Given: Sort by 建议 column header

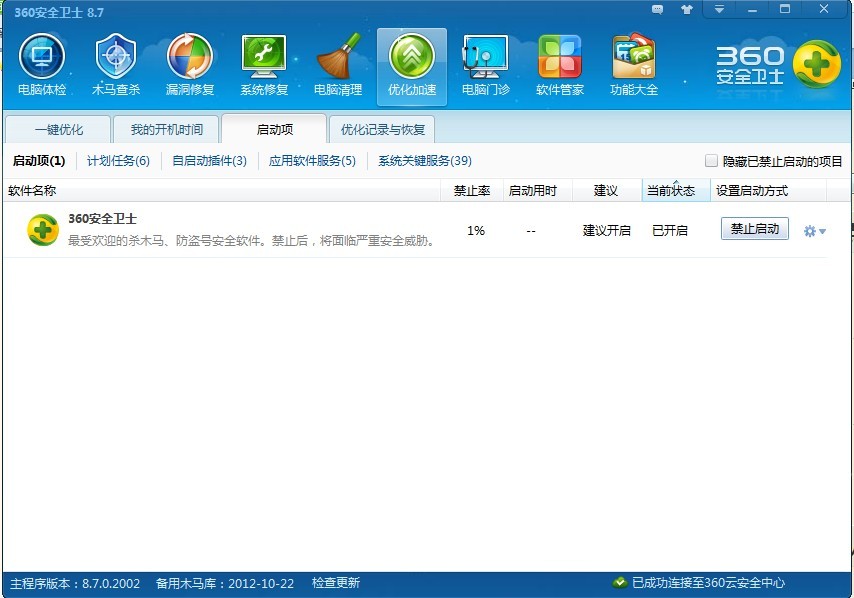Looking at the screenshot, I should click(x=606, y=191).
